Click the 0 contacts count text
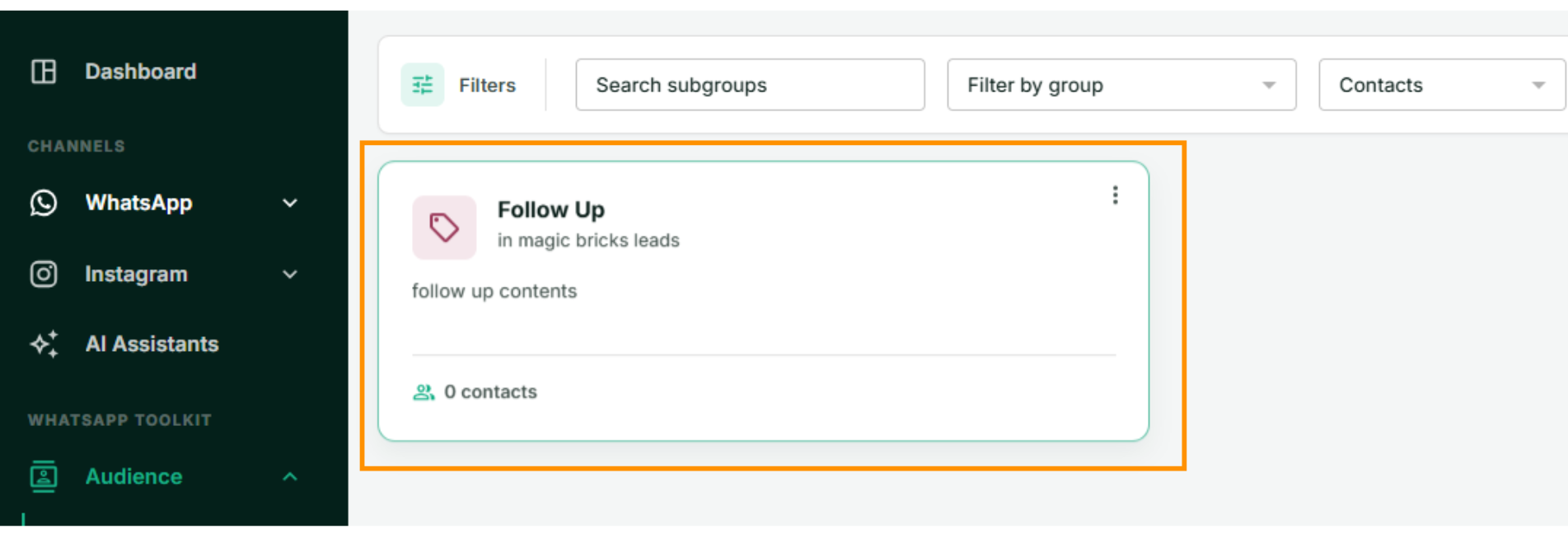 pos(490,392)
